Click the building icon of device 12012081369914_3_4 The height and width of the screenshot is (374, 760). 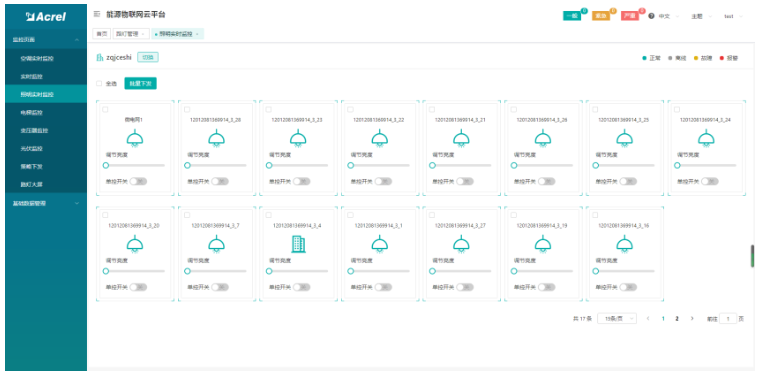coord(298,244)
